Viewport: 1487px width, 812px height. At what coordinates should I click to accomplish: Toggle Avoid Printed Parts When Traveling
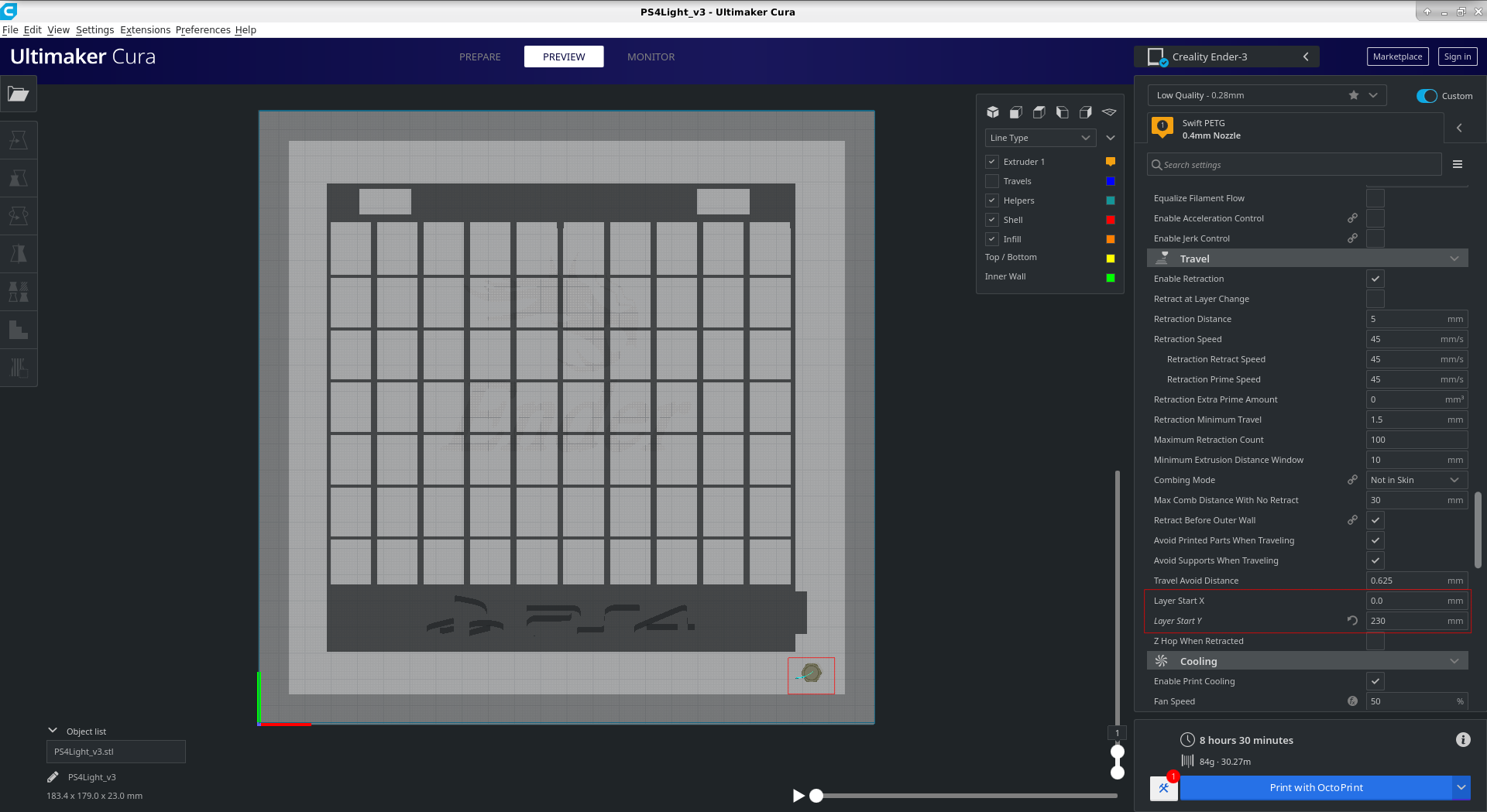pos(1375,540)
